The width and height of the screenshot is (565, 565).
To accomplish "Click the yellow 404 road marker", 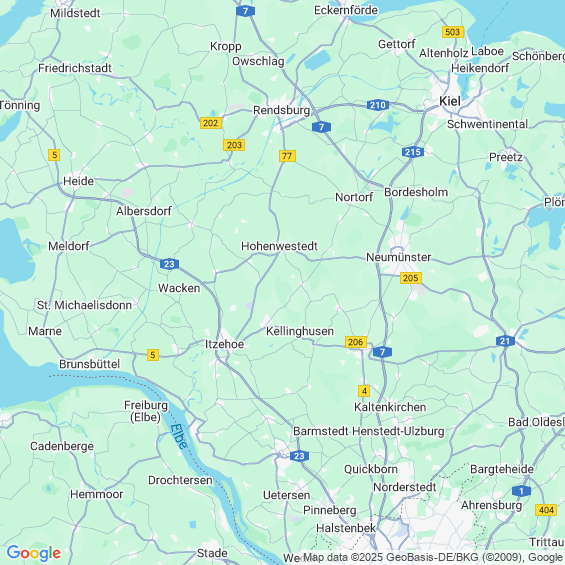I will pyautogui.click(x=546, y=510).
